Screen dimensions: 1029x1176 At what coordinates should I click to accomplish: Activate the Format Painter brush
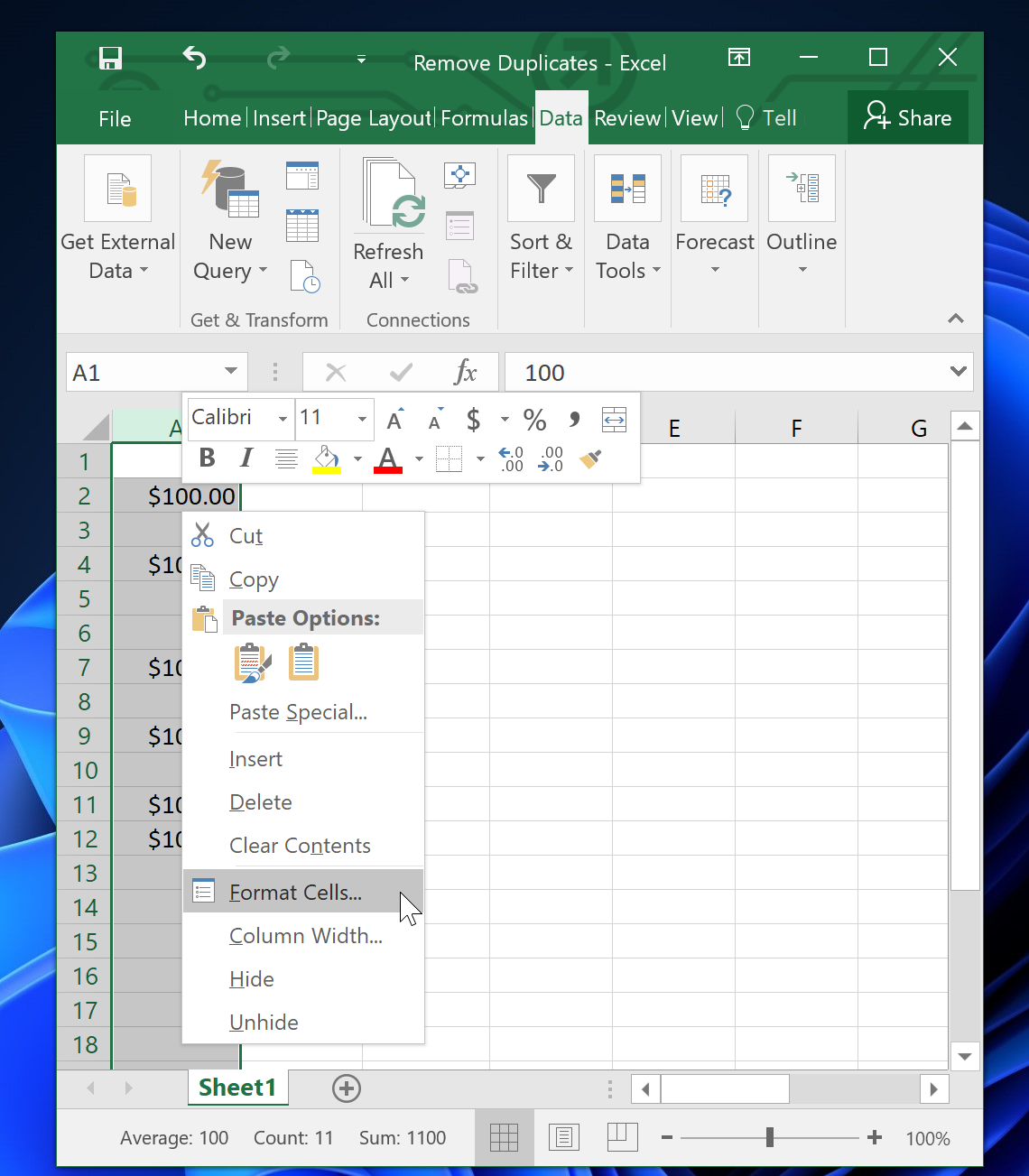click(x=590, y=458)
